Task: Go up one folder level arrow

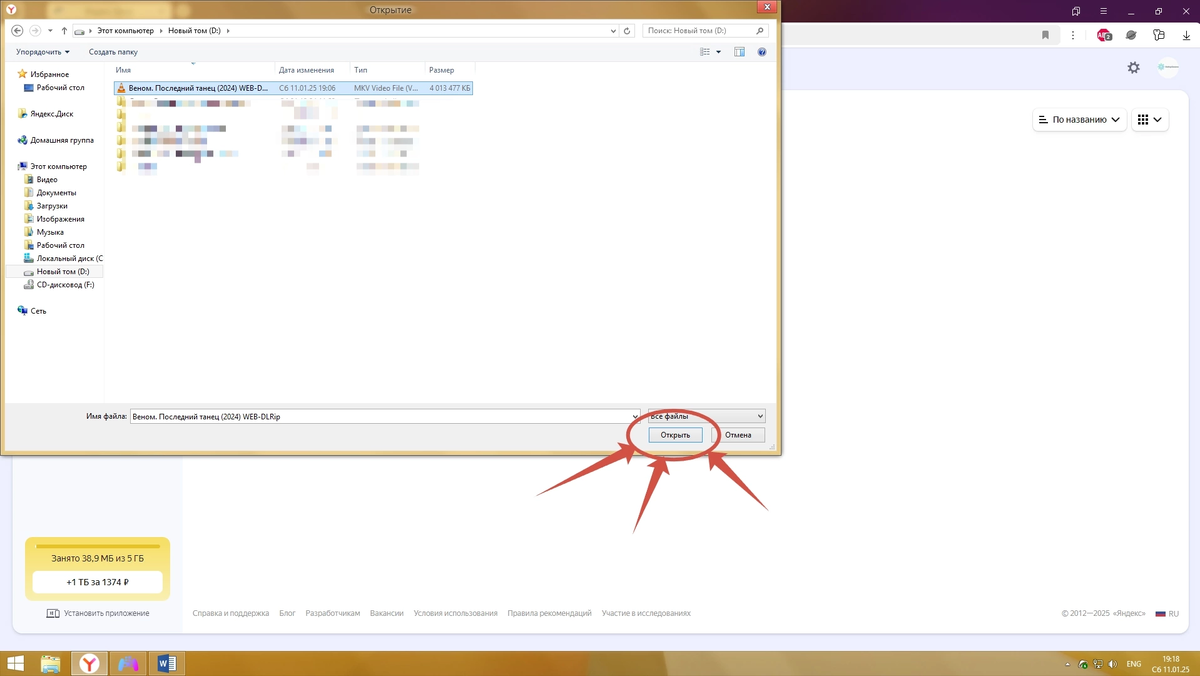Action: [64, 31]
